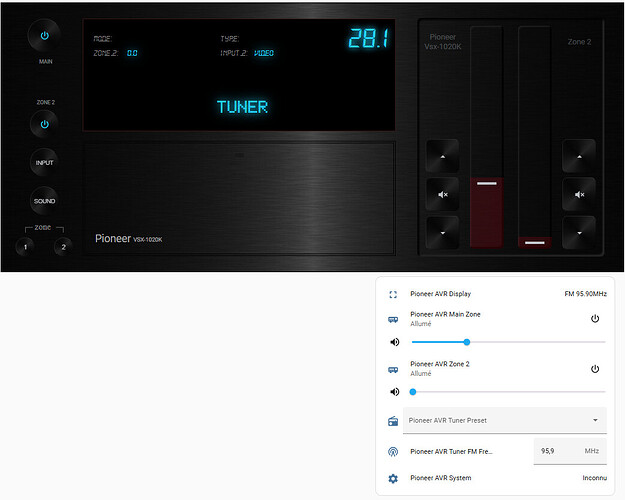Screen dimensions: 625x500
Task: Adjust the AVR Zone 2 volume slider
Action: (508, 392)
